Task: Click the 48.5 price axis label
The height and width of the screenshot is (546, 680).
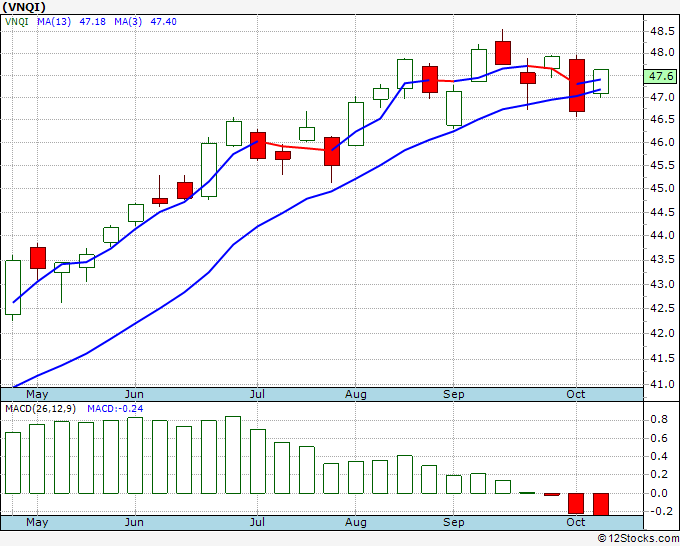Action: coord(662,32)
